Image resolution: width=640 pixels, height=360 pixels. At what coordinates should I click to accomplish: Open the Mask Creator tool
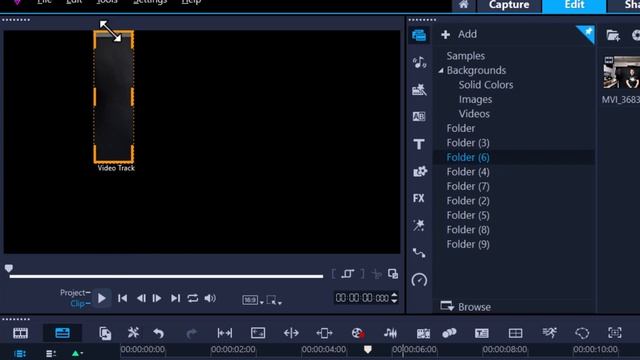click(582, 333)
